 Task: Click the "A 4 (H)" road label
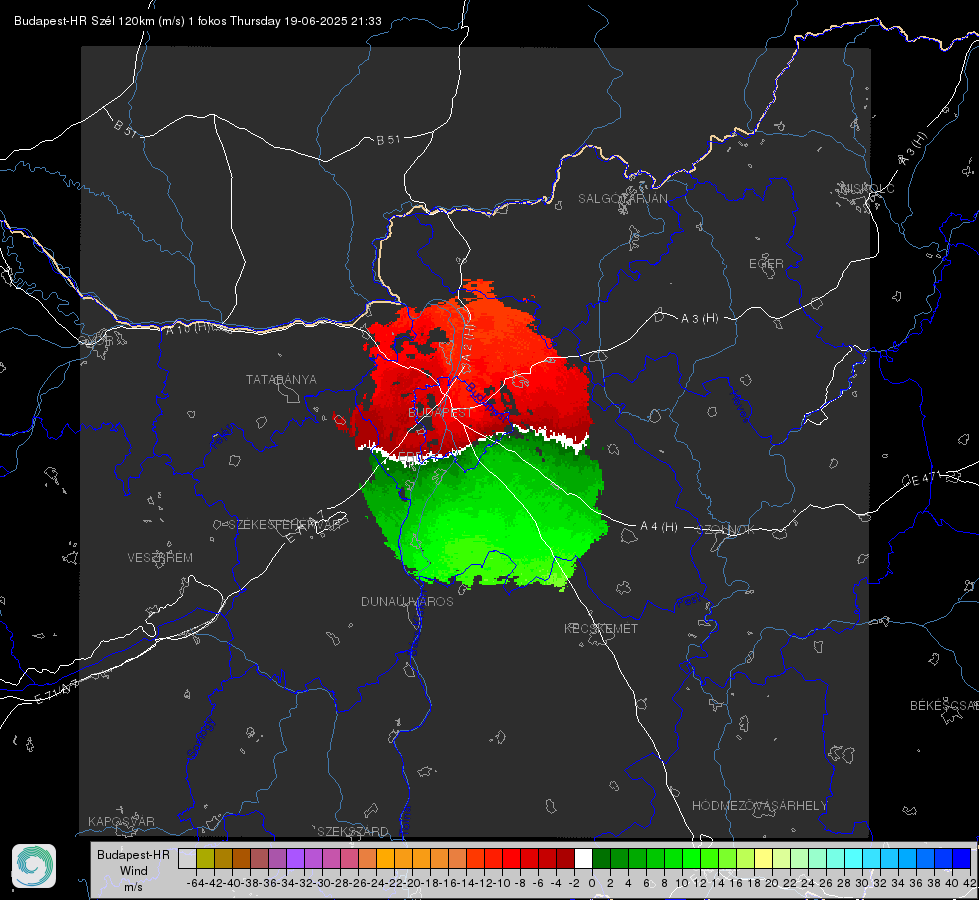(659, 527)
